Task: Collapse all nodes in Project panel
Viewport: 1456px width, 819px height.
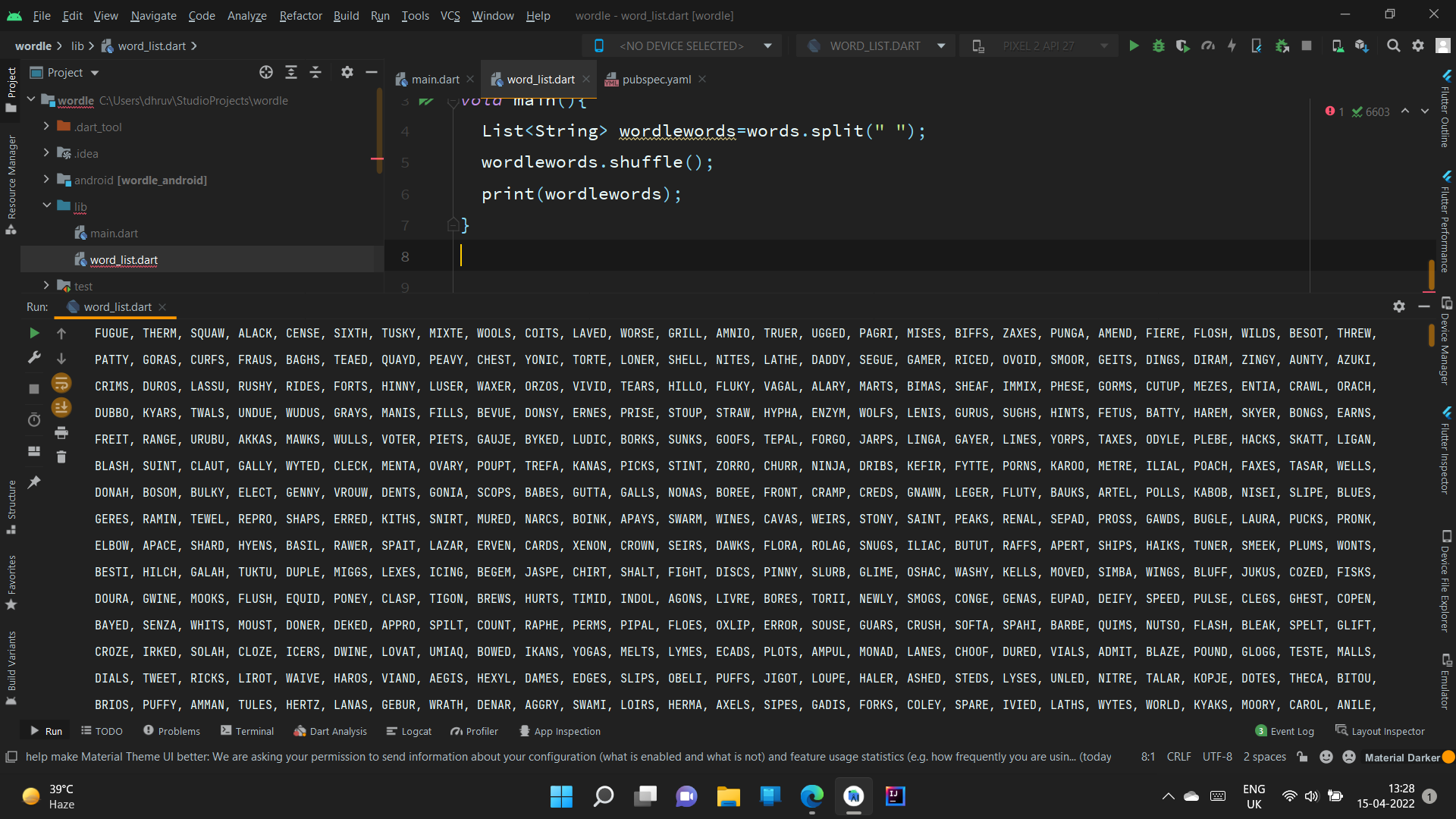Action: point(315,73)
